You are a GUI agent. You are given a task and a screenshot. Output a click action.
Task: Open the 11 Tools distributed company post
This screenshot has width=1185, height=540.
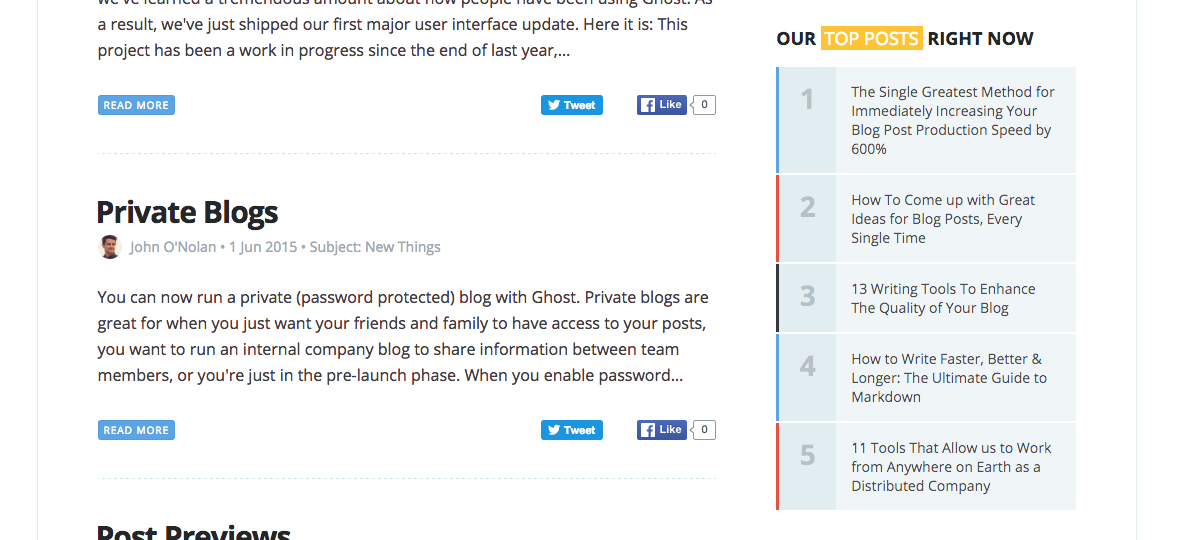(x=950, y=467)
